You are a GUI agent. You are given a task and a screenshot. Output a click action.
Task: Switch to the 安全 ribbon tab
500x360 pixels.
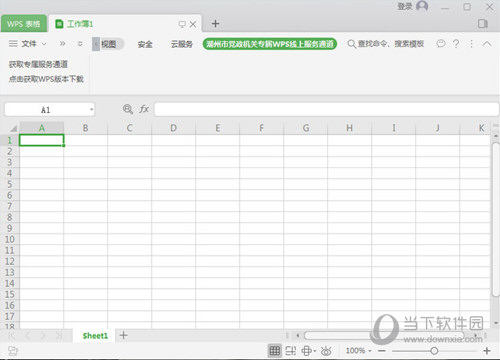click(x=145, y=44)
